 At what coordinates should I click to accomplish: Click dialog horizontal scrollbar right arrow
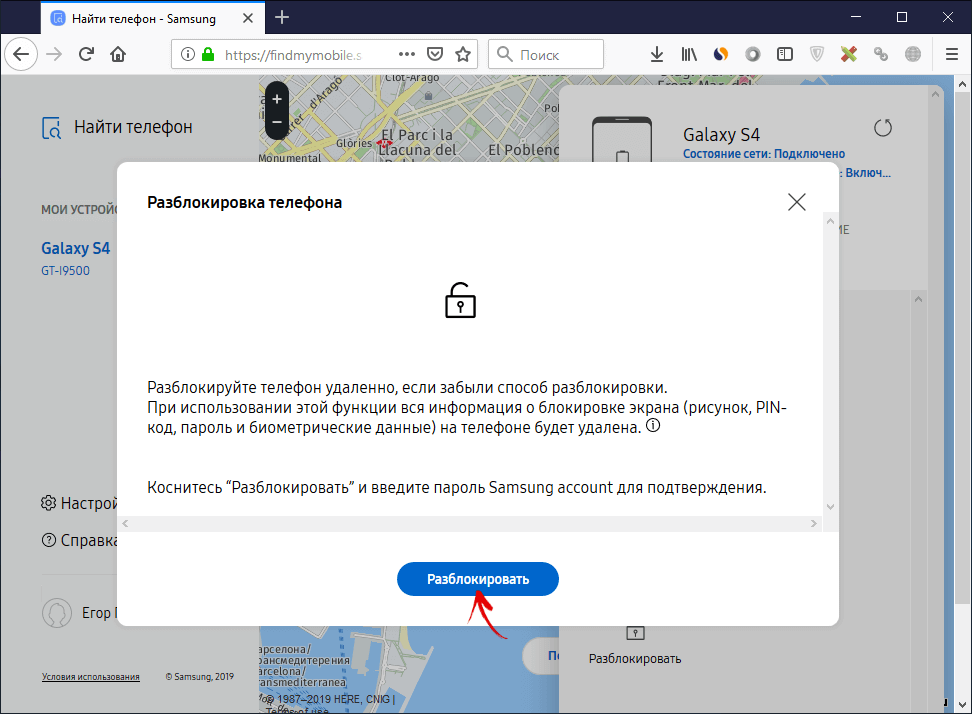click(814, 524)
